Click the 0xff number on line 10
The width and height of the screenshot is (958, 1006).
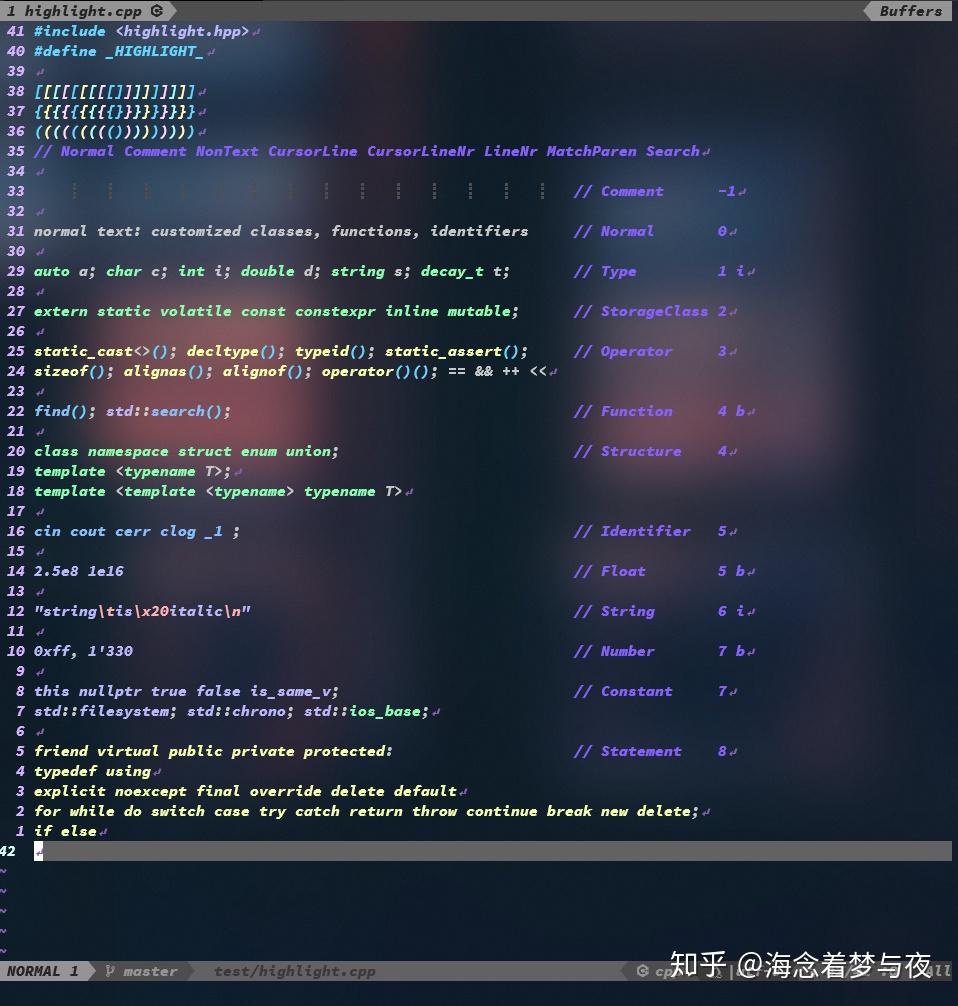coord(50,651)
